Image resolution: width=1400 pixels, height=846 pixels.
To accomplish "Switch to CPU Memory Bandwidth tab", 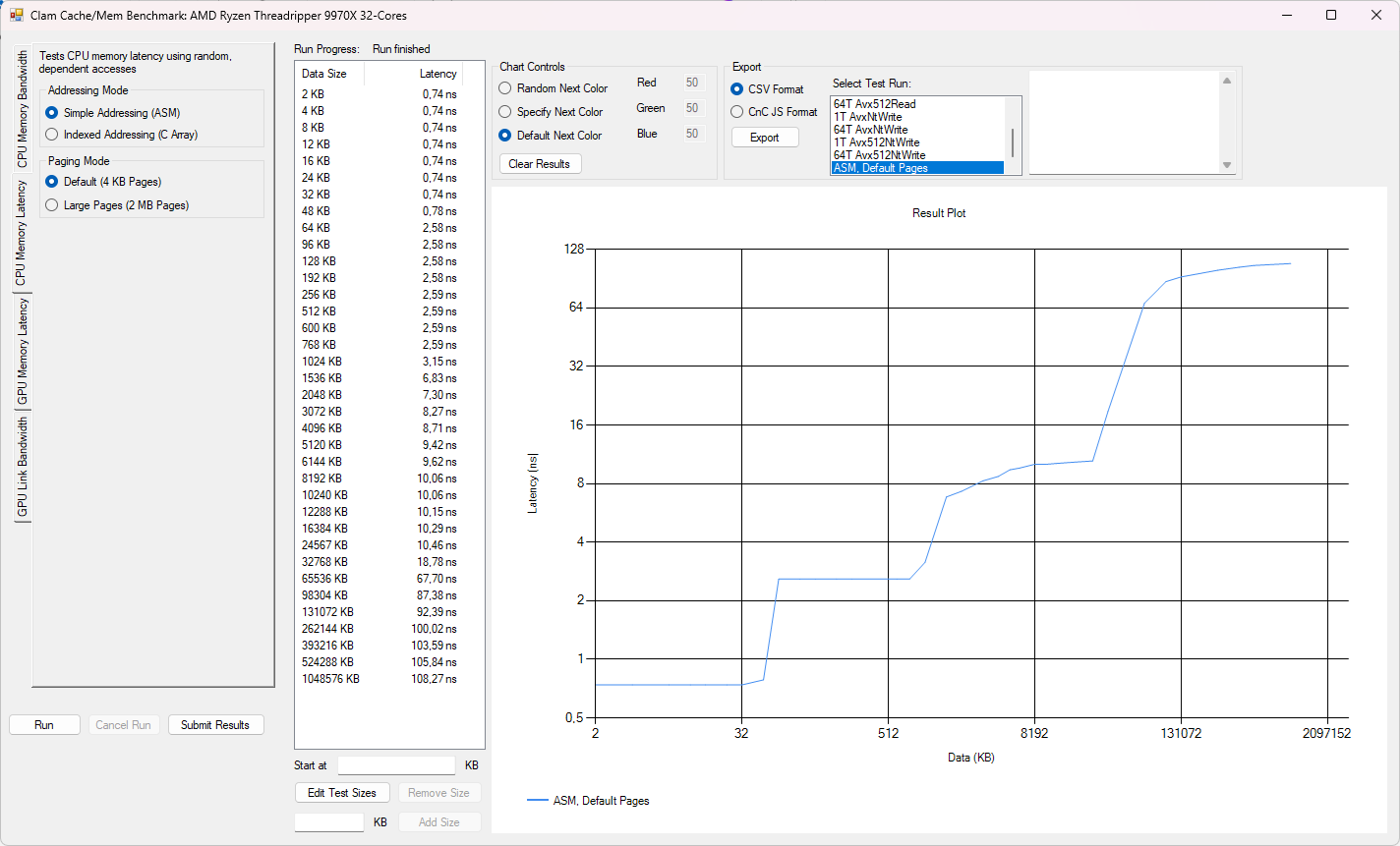I will 22,108.
